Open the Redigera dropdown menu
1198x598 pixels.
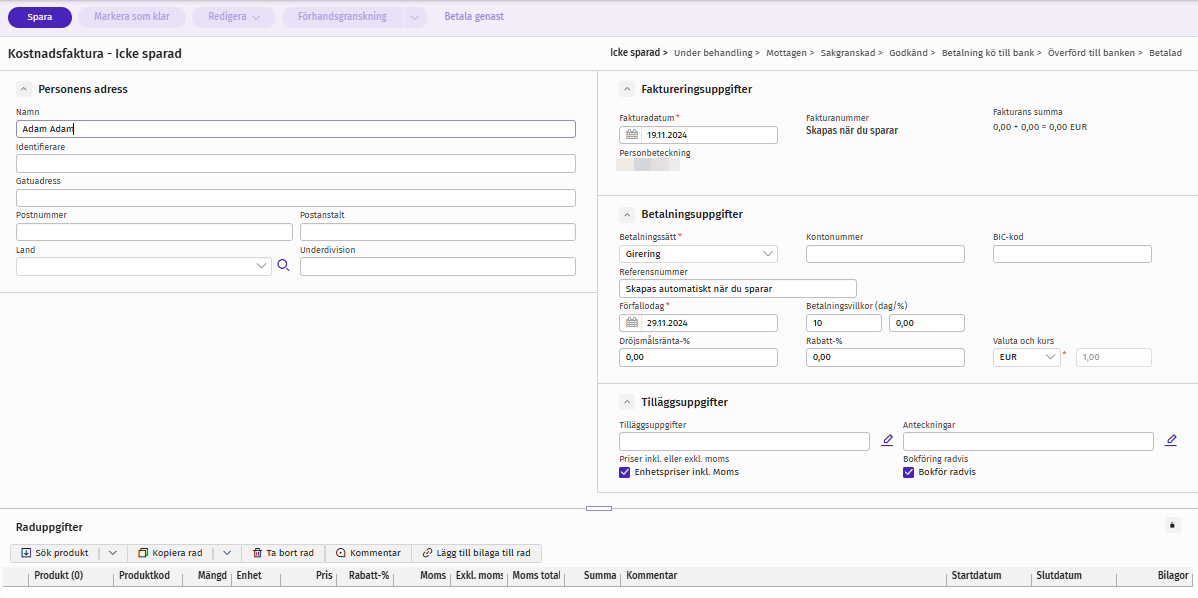pos(234,16)
